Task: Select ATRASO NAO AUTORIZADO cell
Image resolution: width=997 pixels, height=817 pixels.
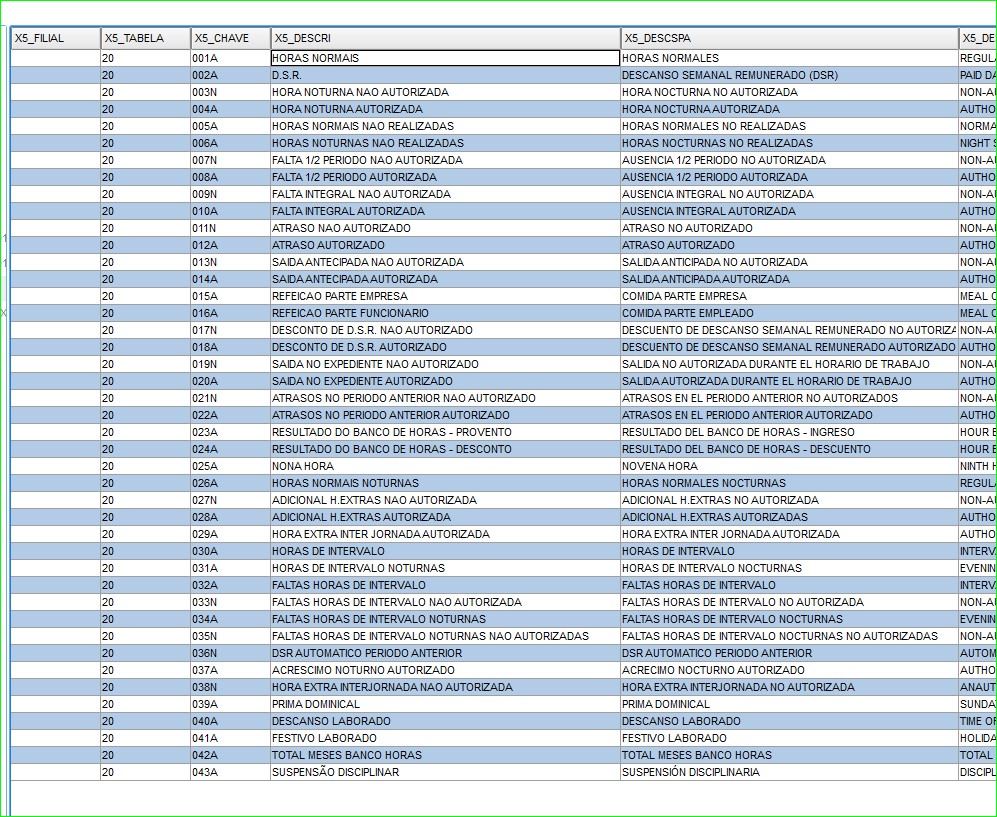Action: (x=446, y=228)
